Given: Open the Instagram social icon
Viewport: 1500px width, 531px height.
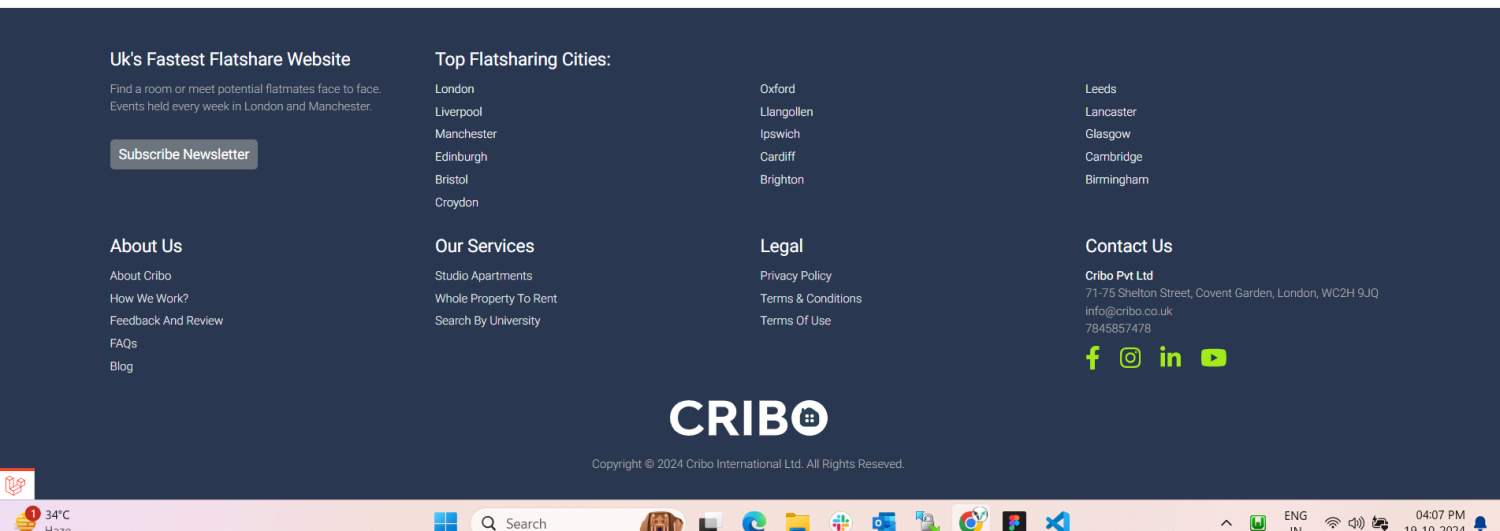Looking at the screenshot, I should pos(1130,358).
